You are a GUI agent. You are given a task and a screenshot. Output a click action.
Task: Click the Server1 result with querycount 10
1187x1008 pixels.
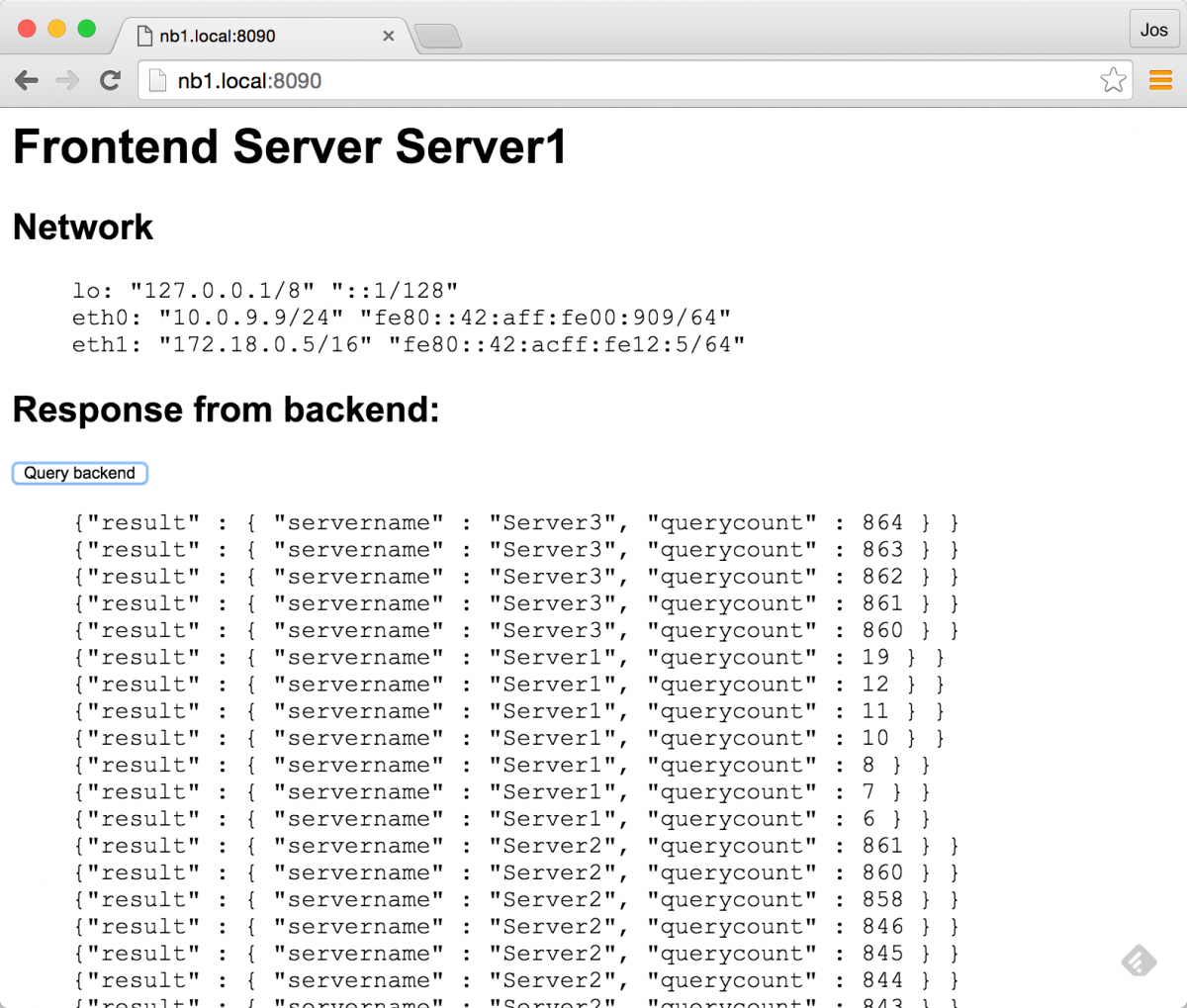[509, 738]
